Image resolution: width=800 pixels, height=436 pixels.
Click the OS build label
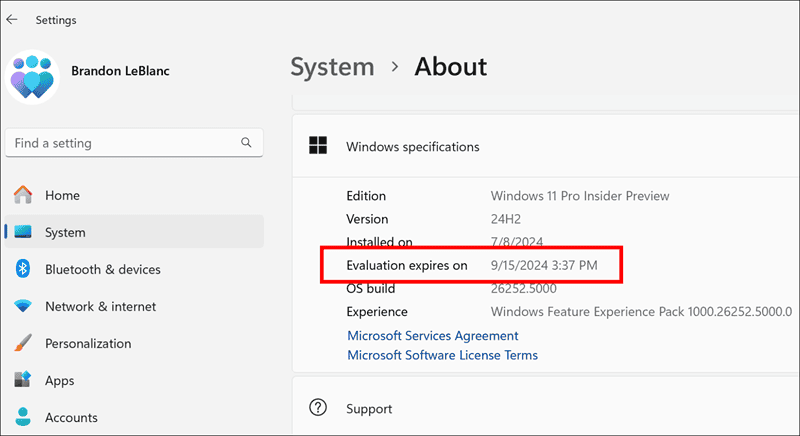(370, 288)
